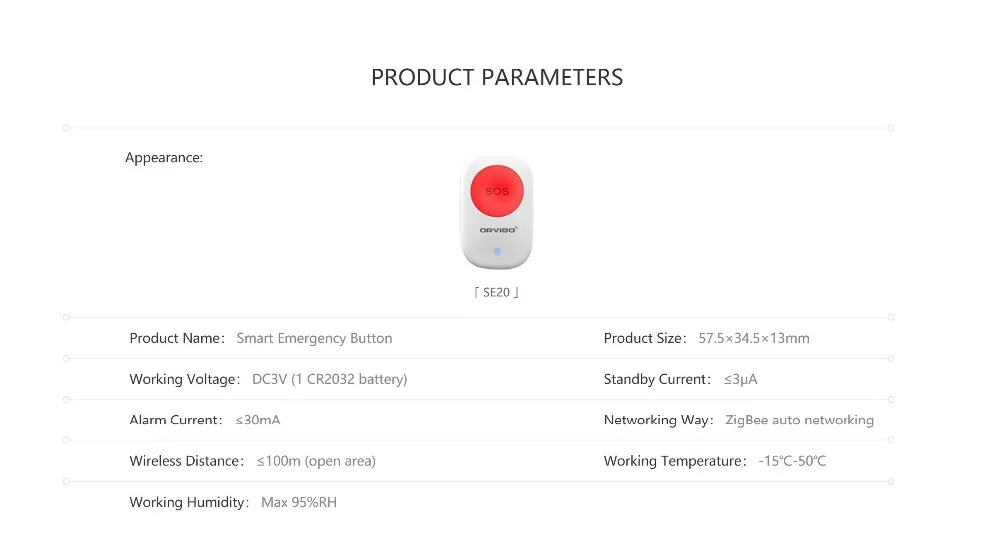The image size is (1000, 557).
Task: Select the Working Temperature label
Action: tap(675, 462)
